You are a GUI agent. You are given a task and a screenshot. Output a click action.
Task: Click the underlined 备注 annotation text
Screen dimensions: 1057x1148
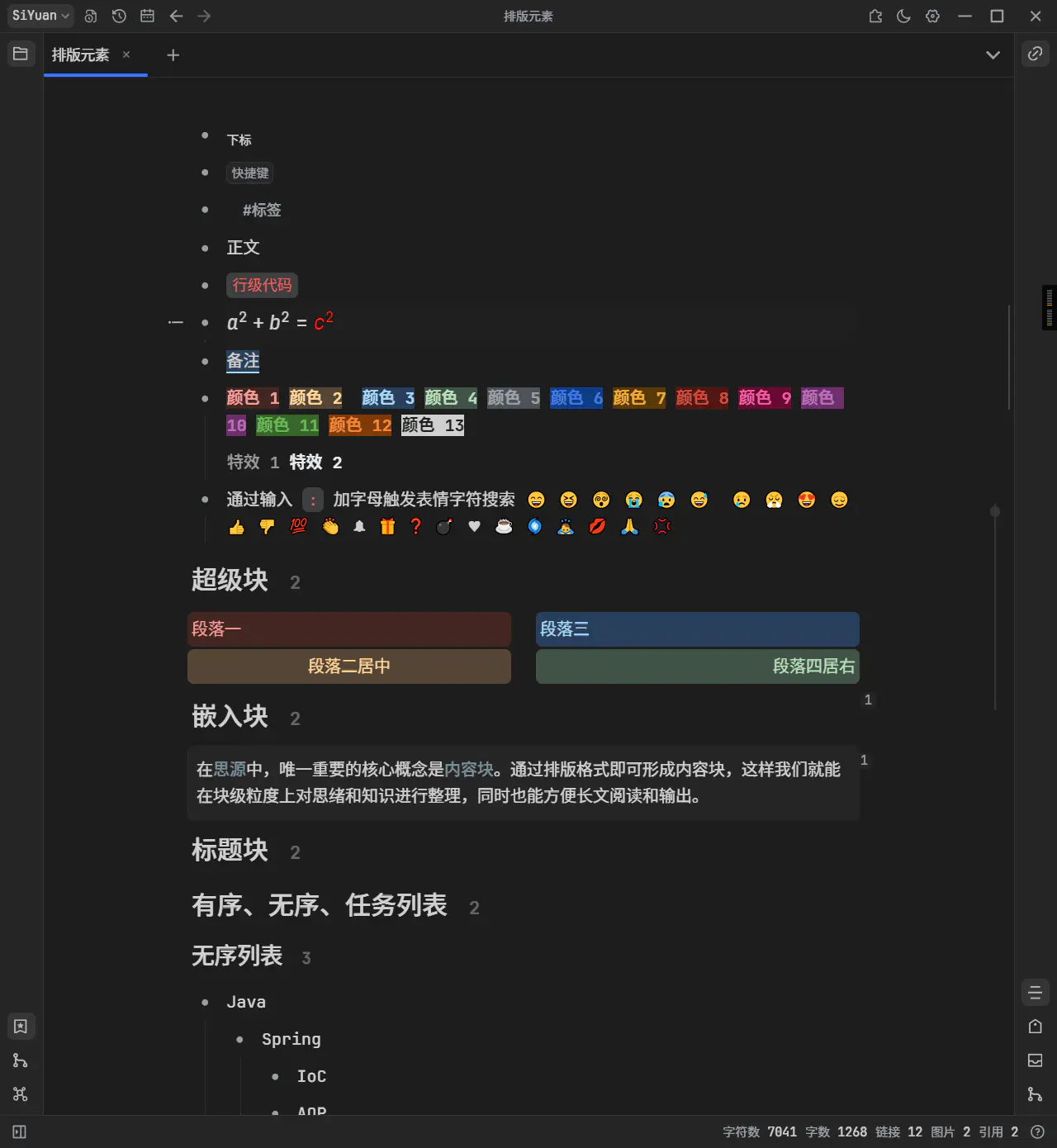click(243, 361)
